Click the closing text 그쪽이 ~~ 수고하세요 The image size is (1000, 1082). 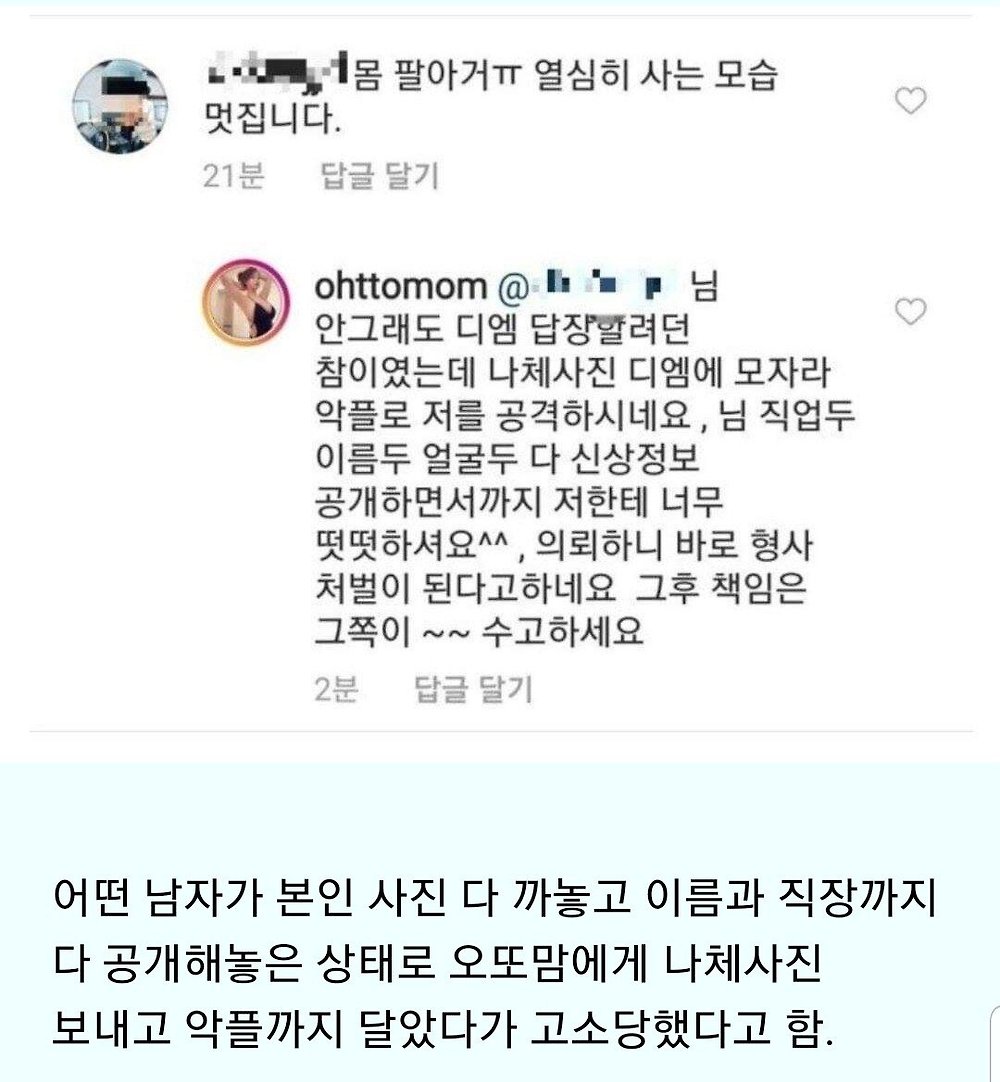(479, 631)
